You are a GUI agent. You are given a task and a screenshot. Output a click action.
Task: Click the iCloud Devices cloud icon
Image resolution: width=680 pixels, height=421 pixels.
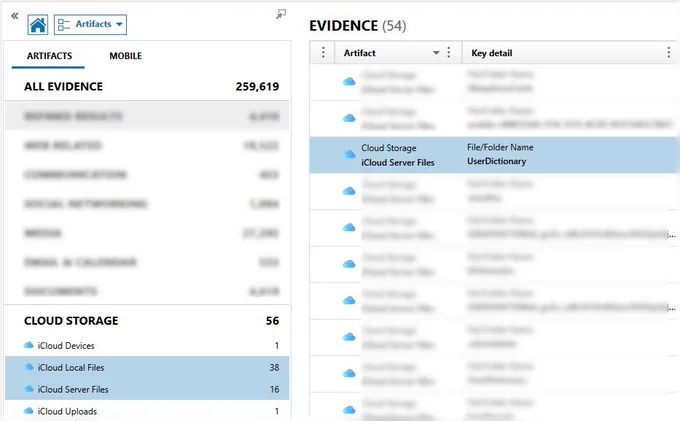(29, 345)
